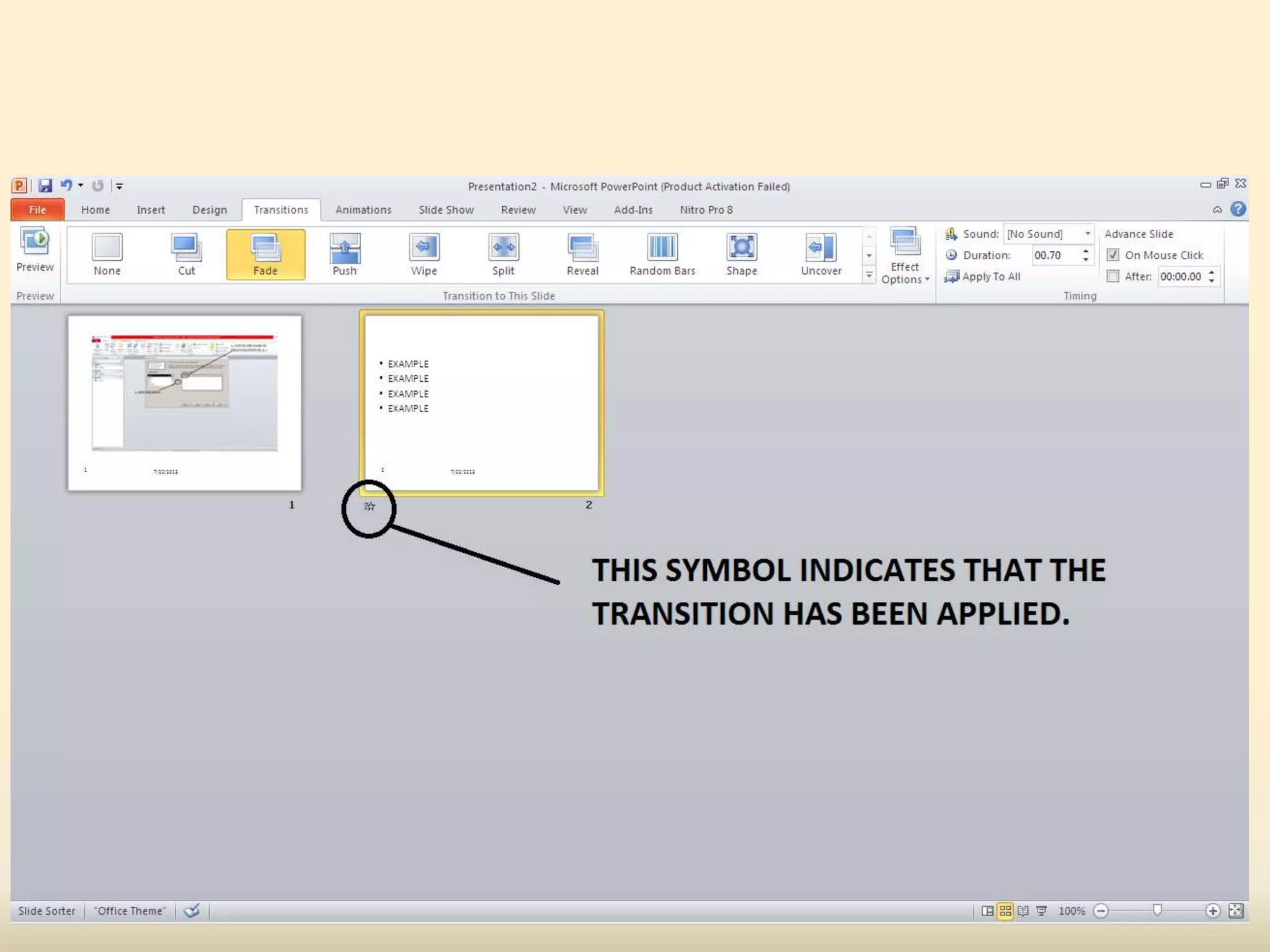The image size is (1270, 952).
Task: Select slide 1 thumbnail
Action: coord(185,403)
